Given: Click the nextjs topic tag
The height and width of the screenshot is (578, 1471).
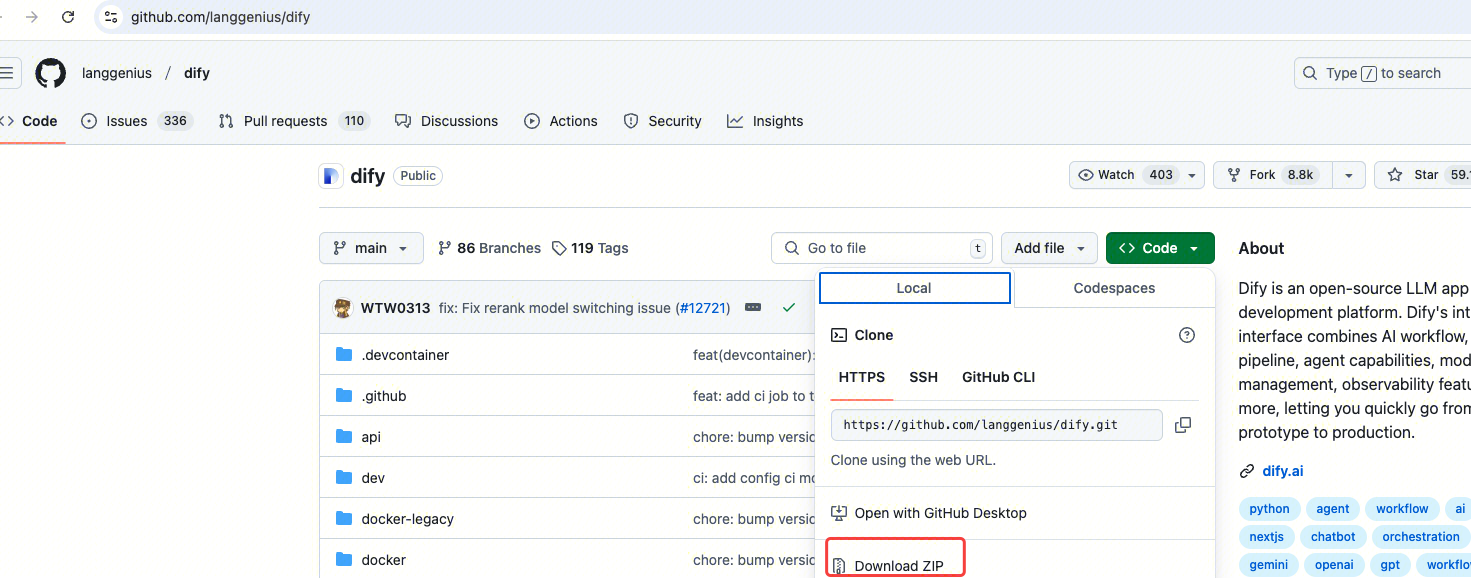Looking at the screenshot, I should (x=1267, y=537).
